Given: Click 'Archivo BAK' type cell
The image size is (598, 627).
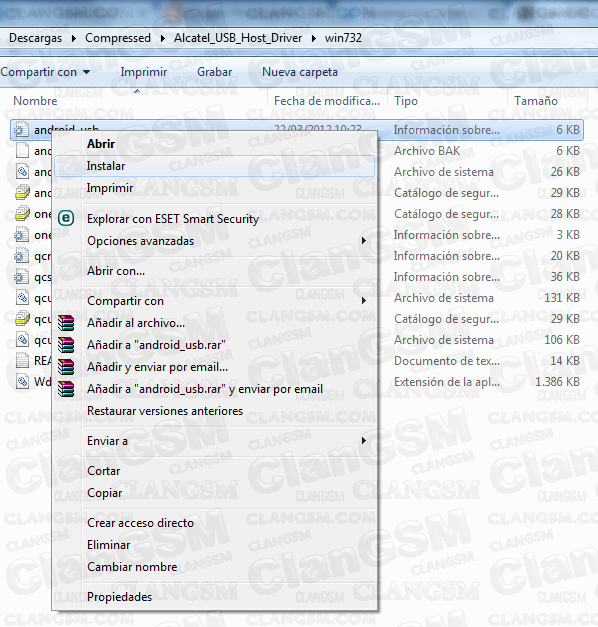Looking at the screenshot, I should pos(427,151).
